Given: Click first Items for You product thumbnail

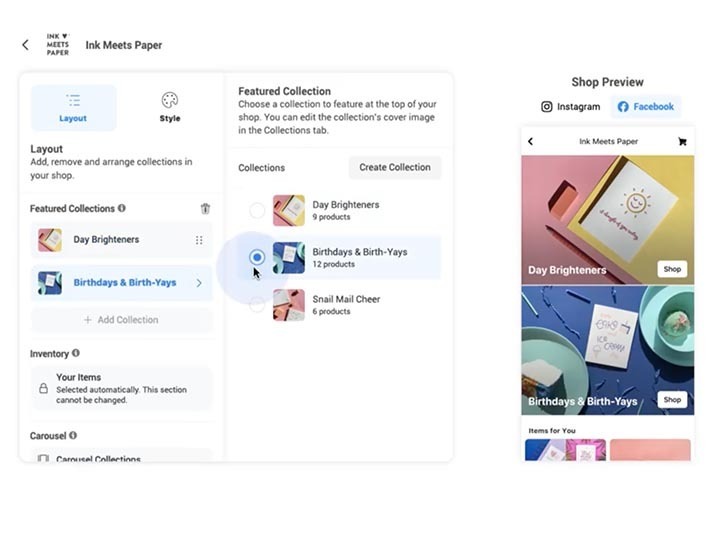Looking at the screenshot, I should pyautogui.click(x=565, y=450).
